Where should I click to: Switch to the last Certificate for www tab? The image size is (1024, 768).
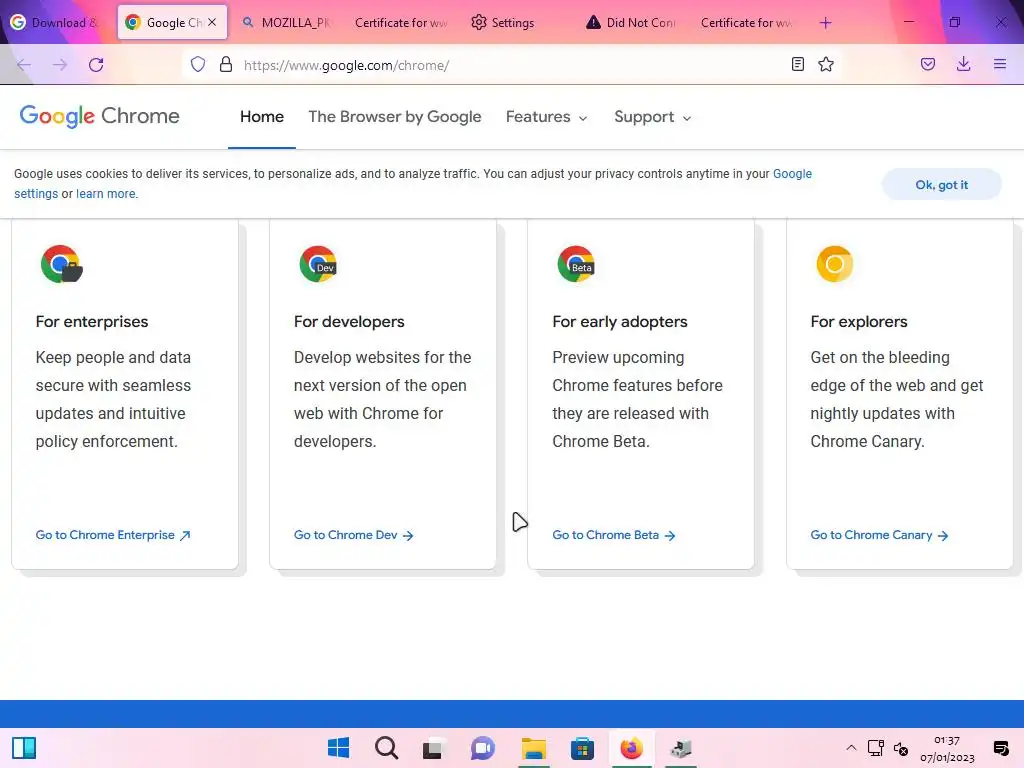(746, 23)
